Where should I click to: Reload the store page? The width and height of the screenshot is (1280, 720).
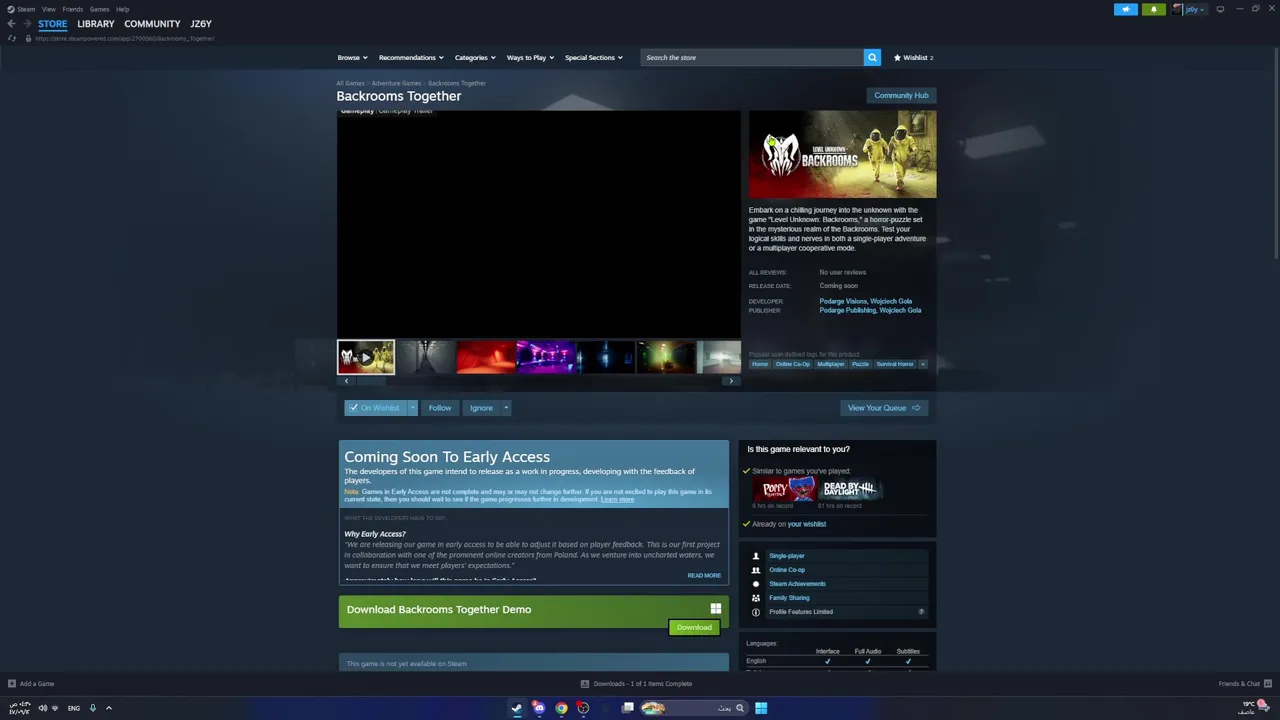(12, 38)
